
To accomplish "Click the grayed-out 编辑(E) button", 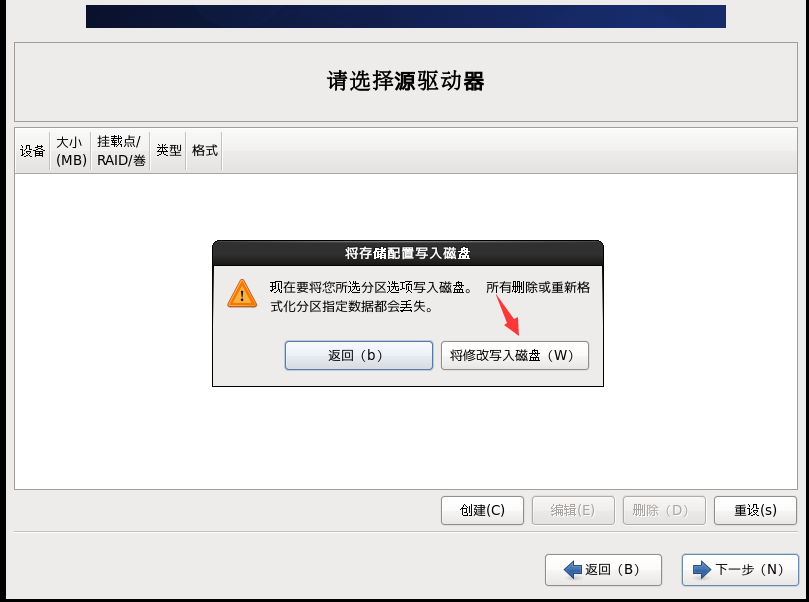I will pyautogui.click(x=573, y=511).
